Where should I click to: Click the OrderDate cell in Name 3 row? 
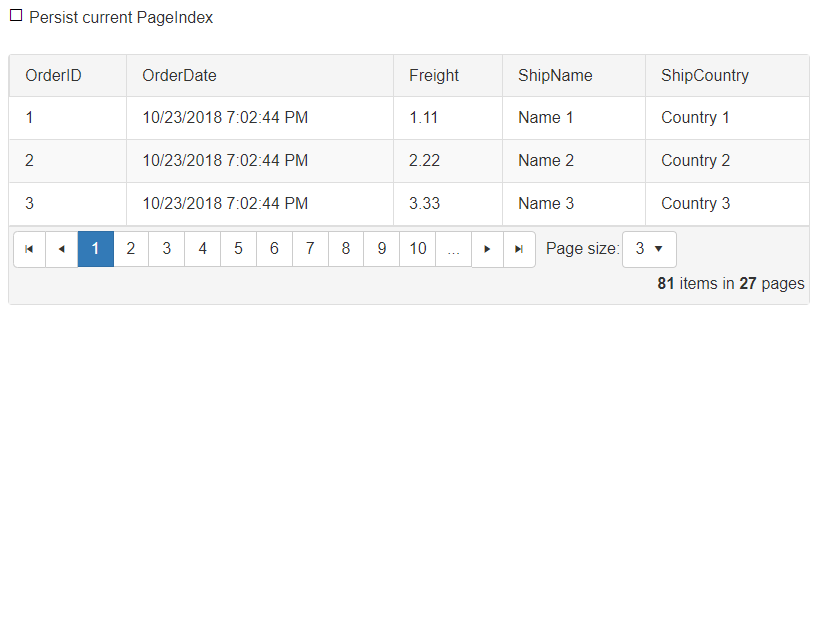pyautogui.click(x=260, y=204)
